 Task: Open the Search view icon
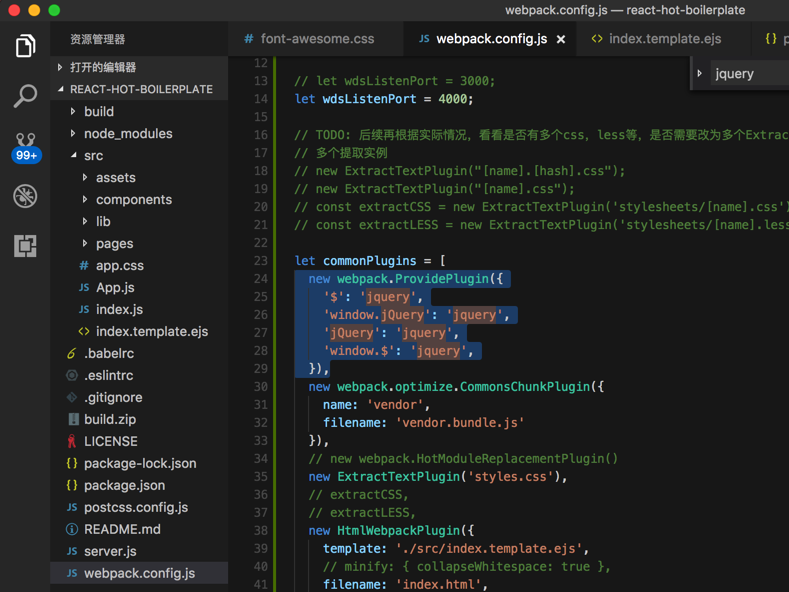coord(25,96)
